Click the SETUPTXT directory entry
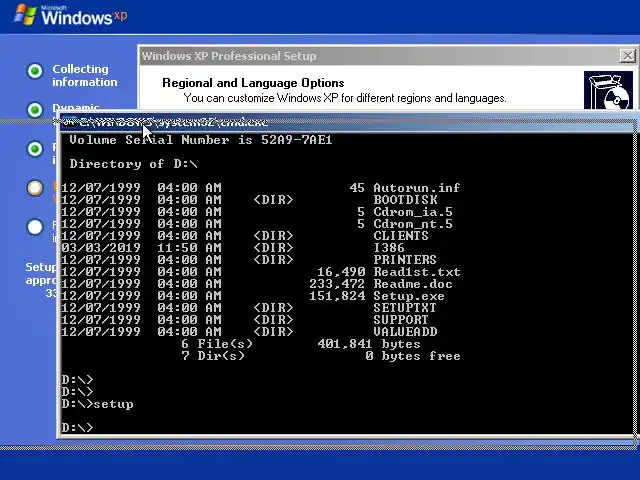 (405, 308)
